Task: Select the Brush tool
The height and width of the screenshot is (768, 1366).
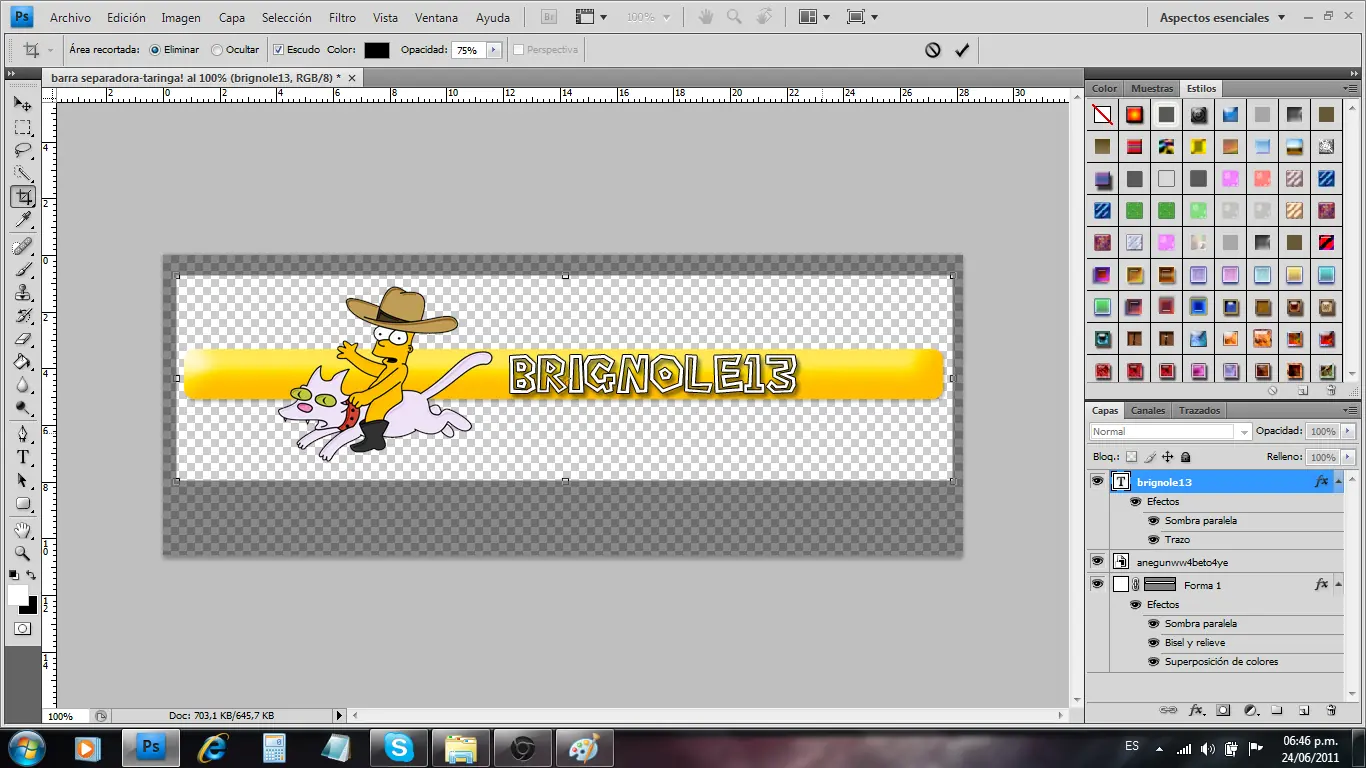Action: [x=22, y=269]
